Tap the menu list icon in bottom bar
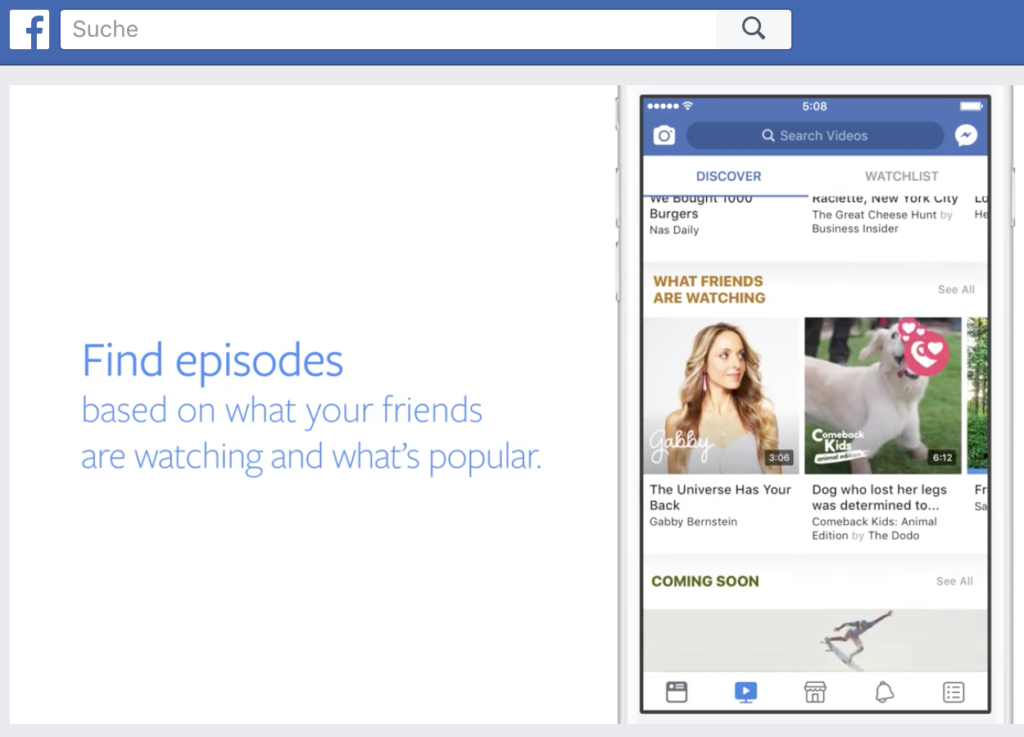This screenshot has width=1024, height=737. [x=953, y=692]
